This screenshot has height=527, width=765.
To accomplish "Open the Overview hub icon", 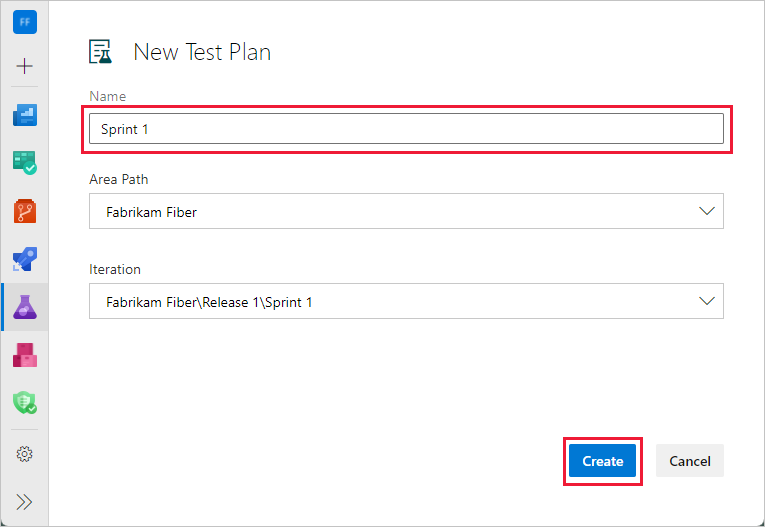I will [x=25, y=115].
